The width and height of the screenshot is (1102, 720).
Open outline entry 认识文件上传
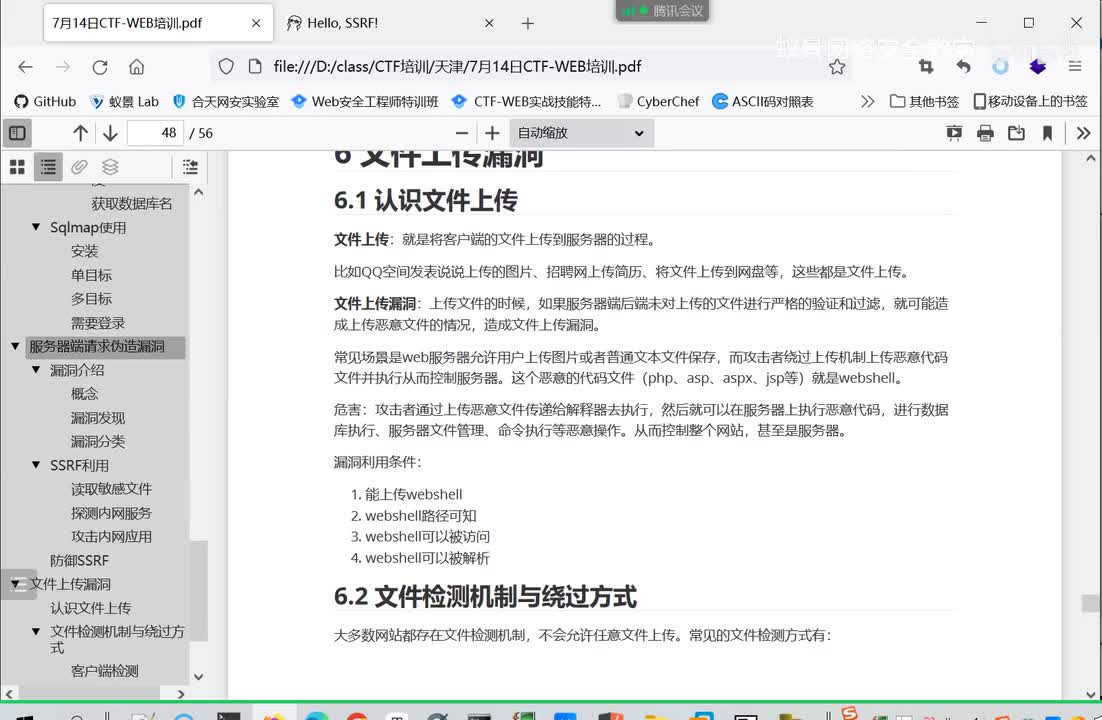[91, 608]
